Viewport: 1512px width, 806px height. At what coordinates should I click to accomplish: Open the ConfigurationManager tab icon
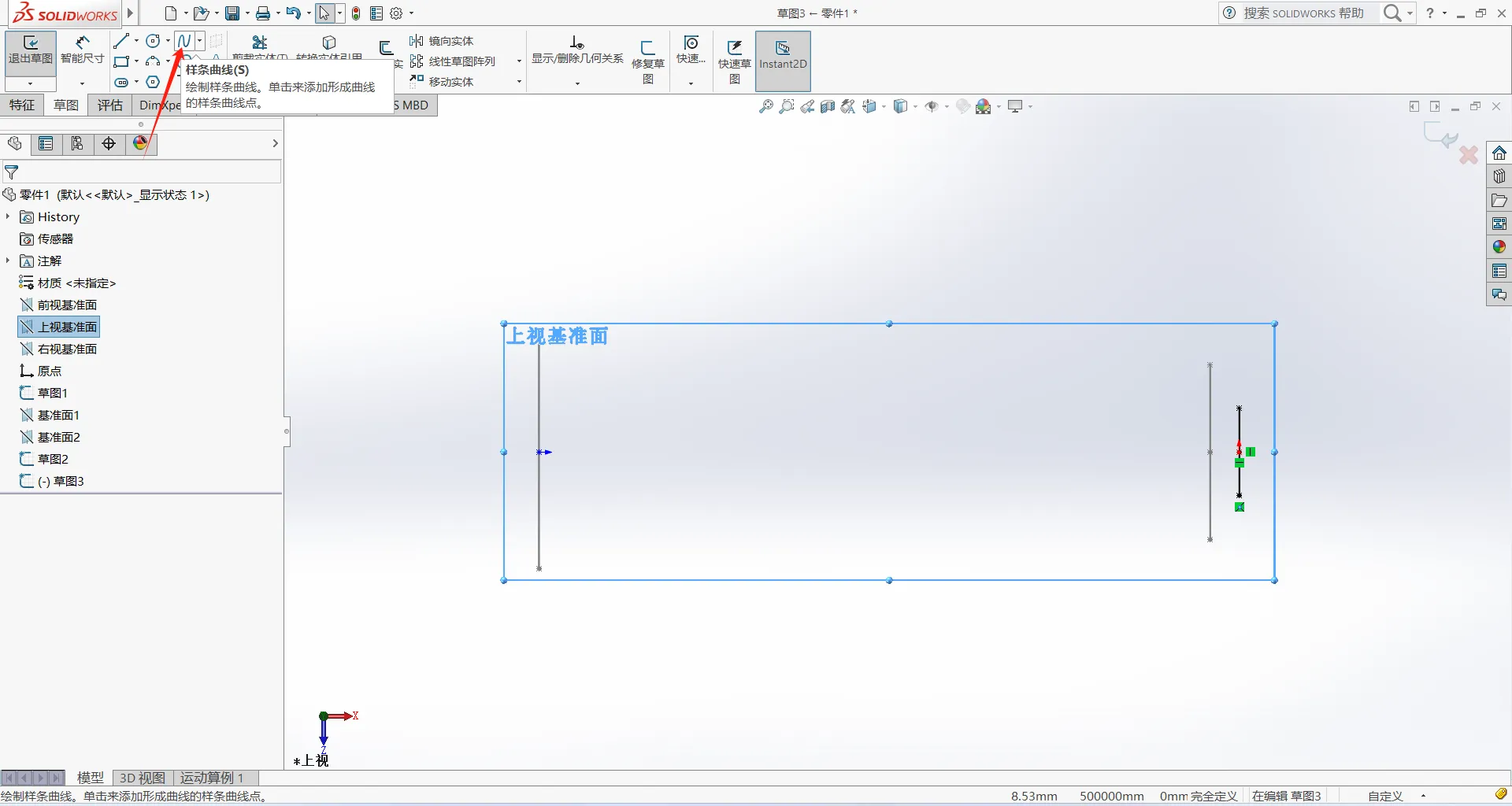tap(77, 143)
